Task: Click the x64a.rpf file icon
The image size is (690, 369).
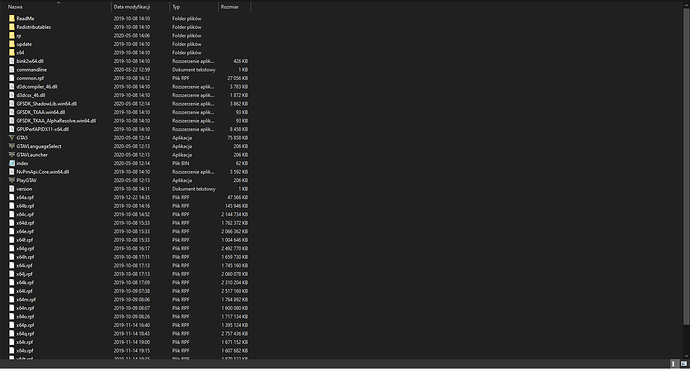Action: [x=12, y=197]
